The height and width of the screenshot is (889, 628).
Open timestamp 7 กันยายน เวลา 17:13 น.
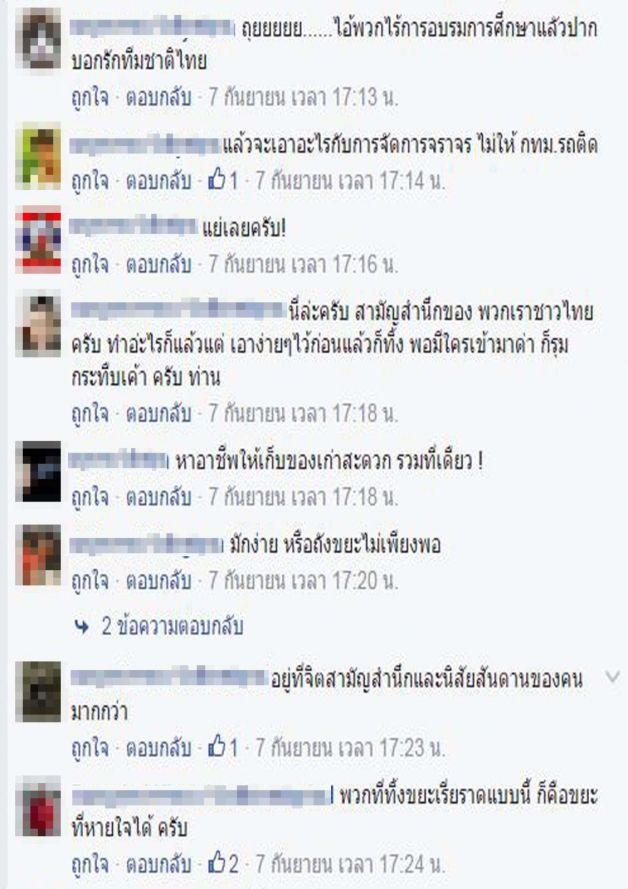pos(303,98)
